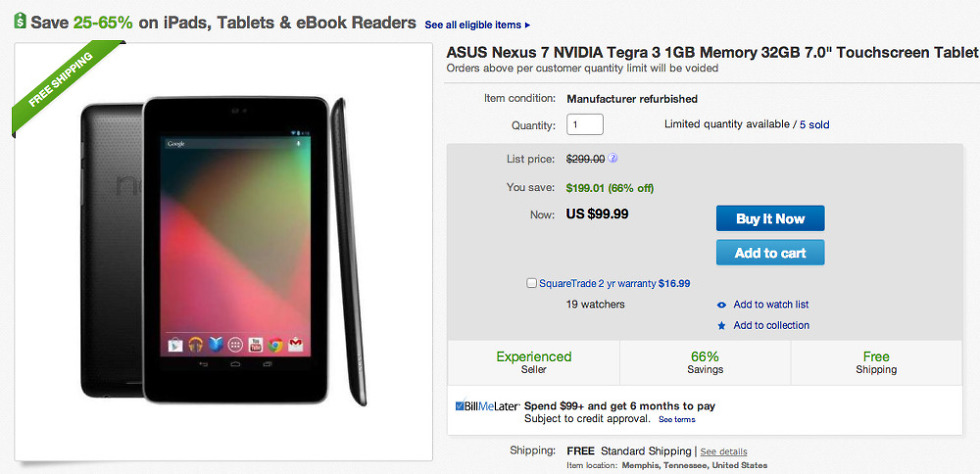Image resolution: width=980 pixels, height=474 pixels.
Task: Click the Quantity input field
Action: [x=585, y=125]
